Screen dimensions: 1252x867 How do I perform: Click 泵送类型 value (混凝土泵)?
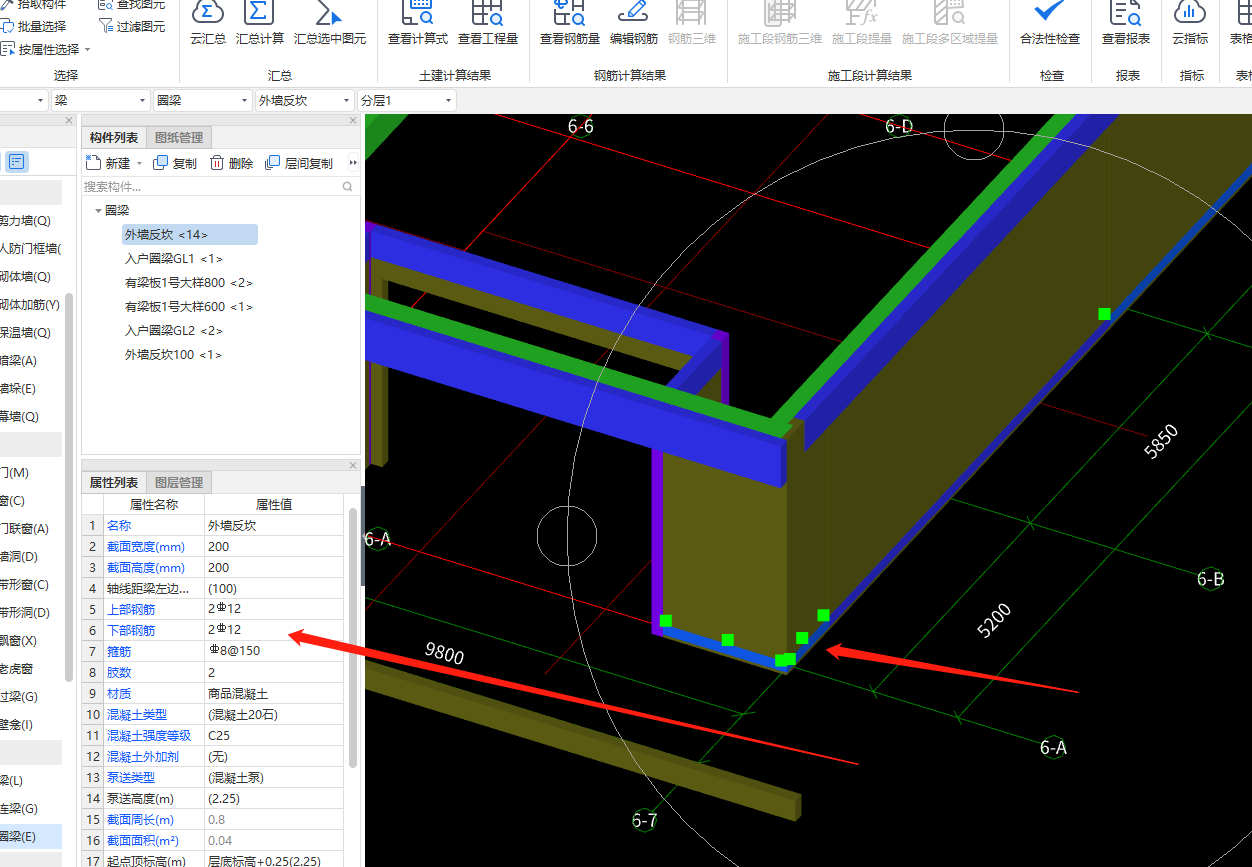274,778
